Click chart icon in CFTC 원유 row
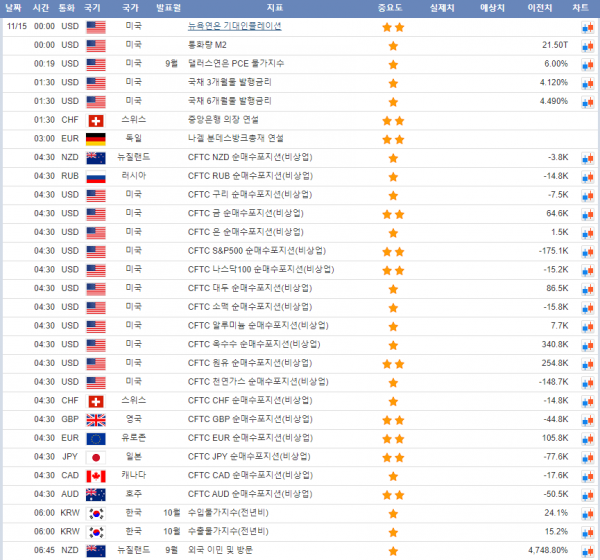600x560 pixels. [x=587, y=363]
